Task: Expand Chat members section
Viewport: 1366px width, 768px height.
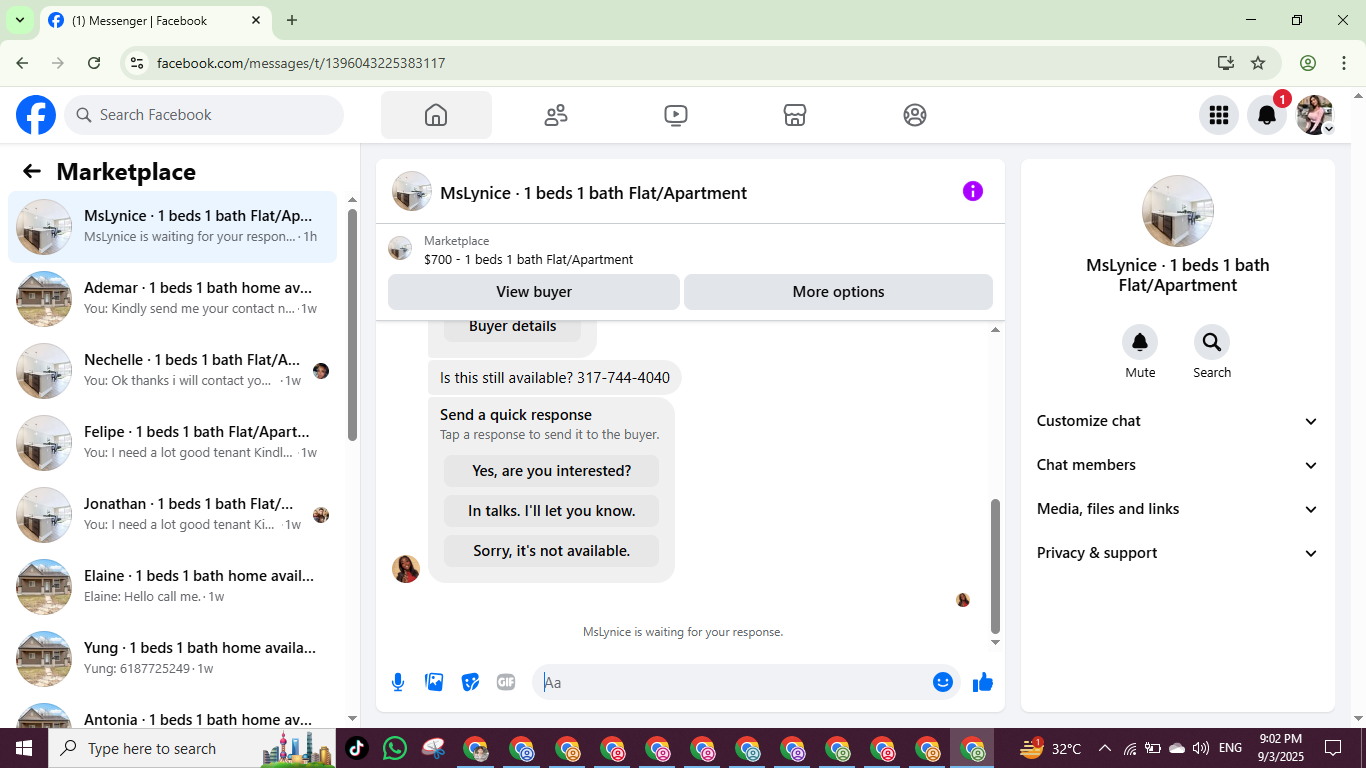Action: coord(1178,465)
